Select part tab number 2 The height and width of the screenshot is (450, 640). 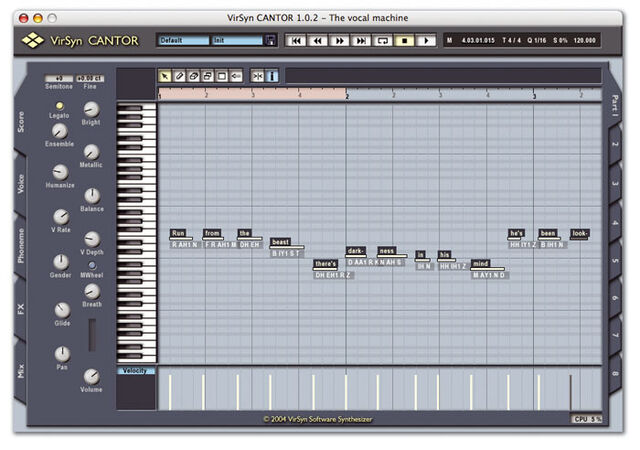click(615, 144)
